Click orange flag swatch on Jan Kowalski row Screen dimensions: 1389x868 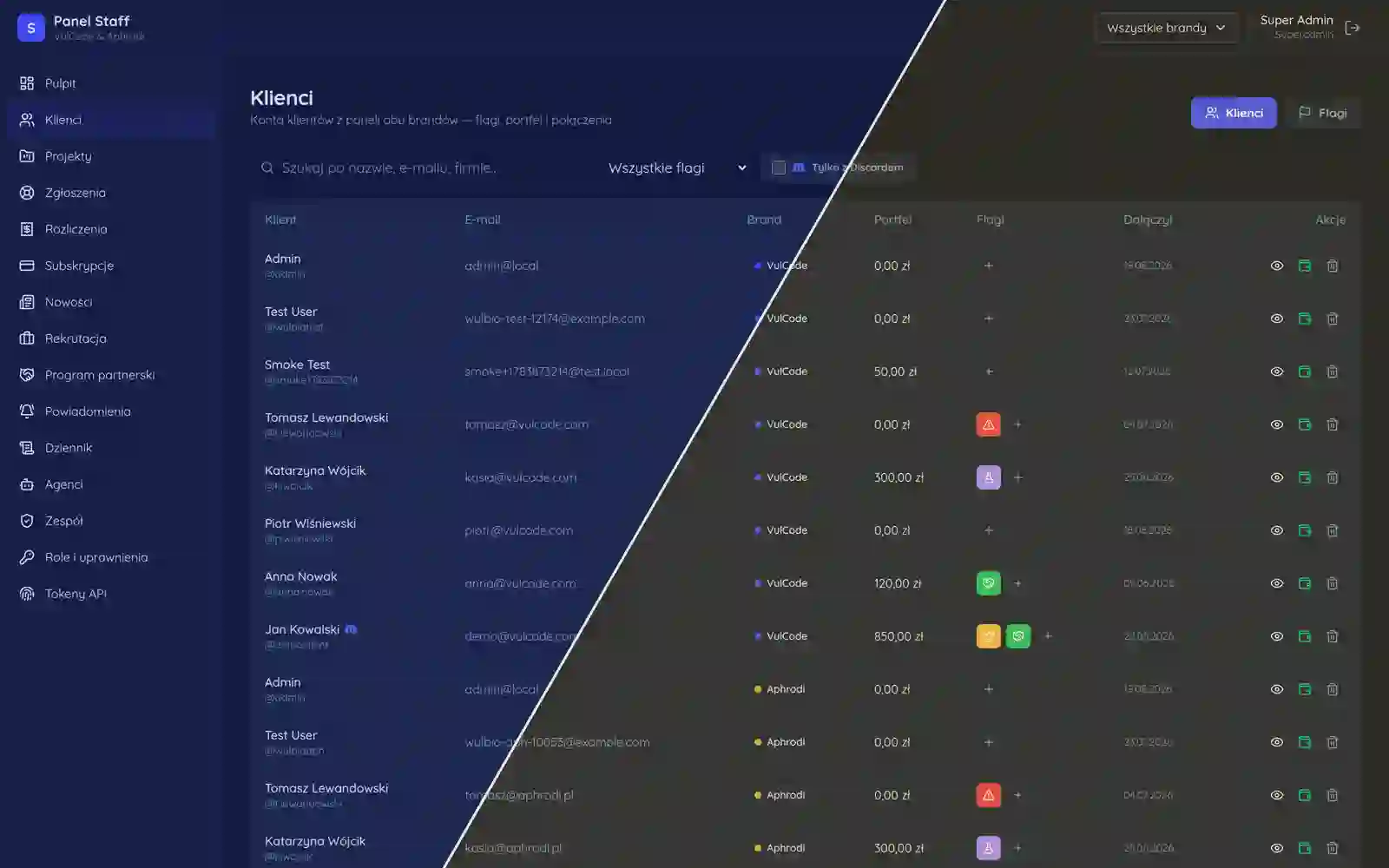(x=988, y=636)
